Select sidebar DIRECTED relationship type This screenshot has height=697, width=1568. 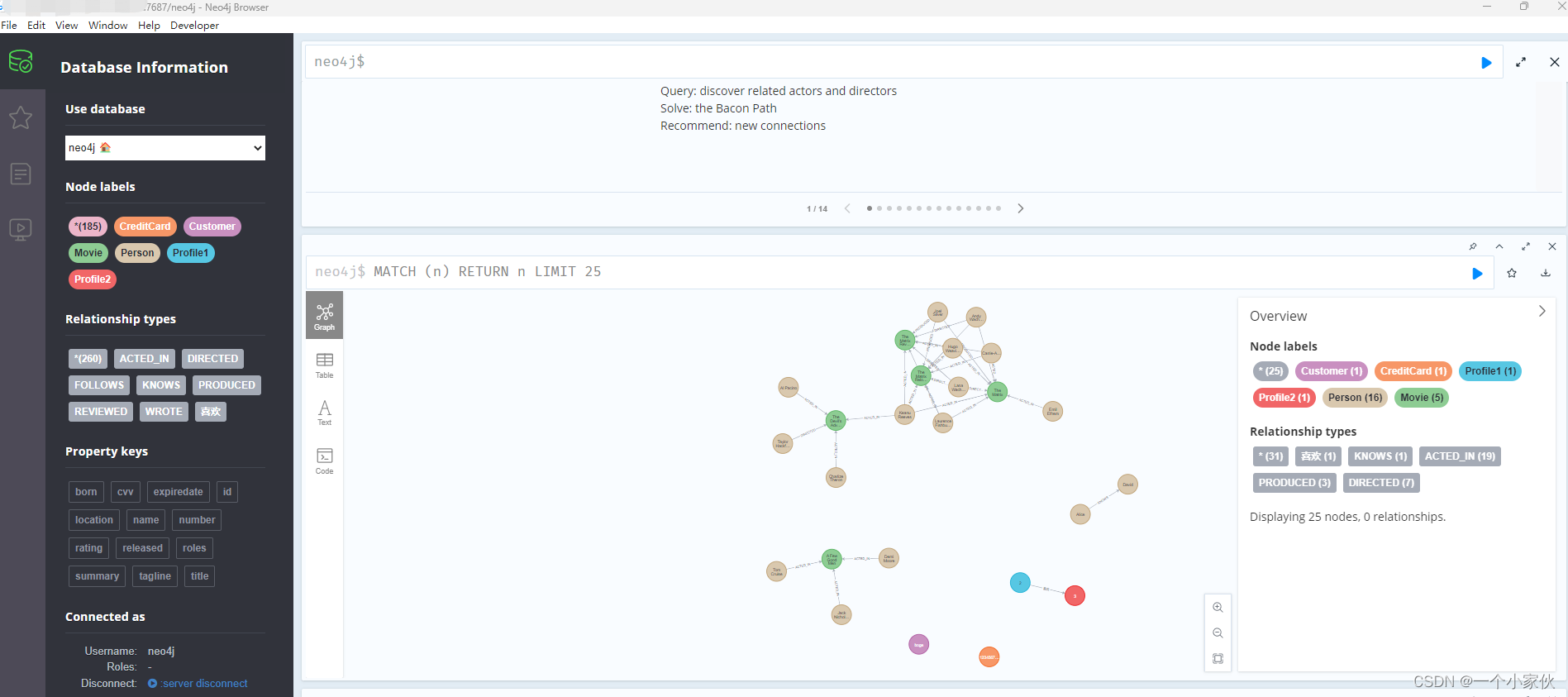tap(212, 359)
